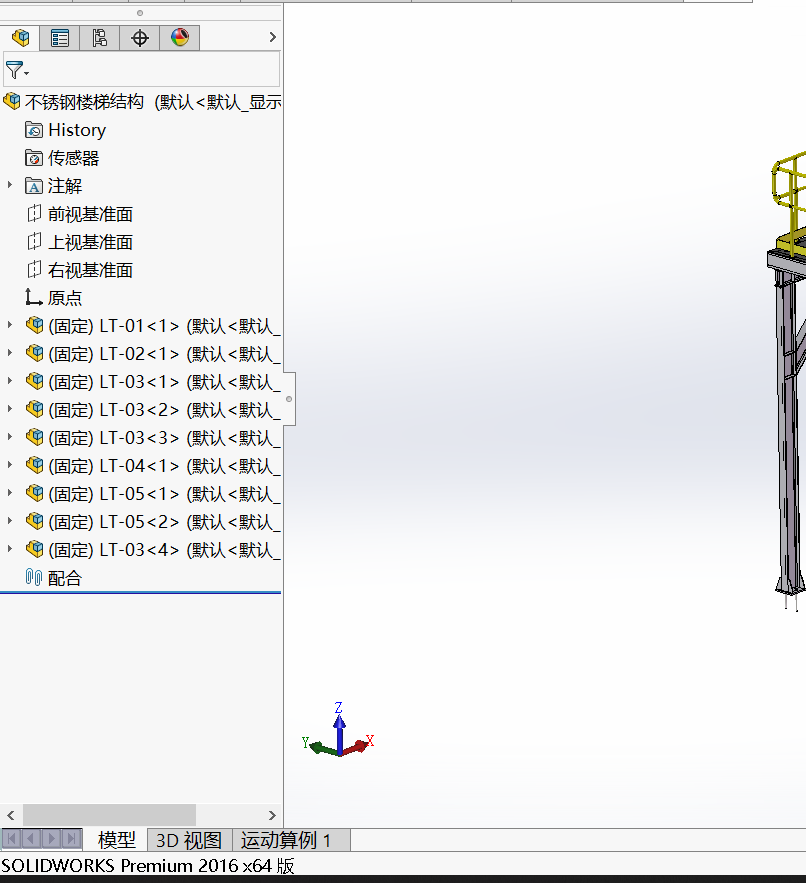Viewport: 806px width, 883px height.
Task: Expand more manager tabs with right chevron
Action: (x=273, y=38)
